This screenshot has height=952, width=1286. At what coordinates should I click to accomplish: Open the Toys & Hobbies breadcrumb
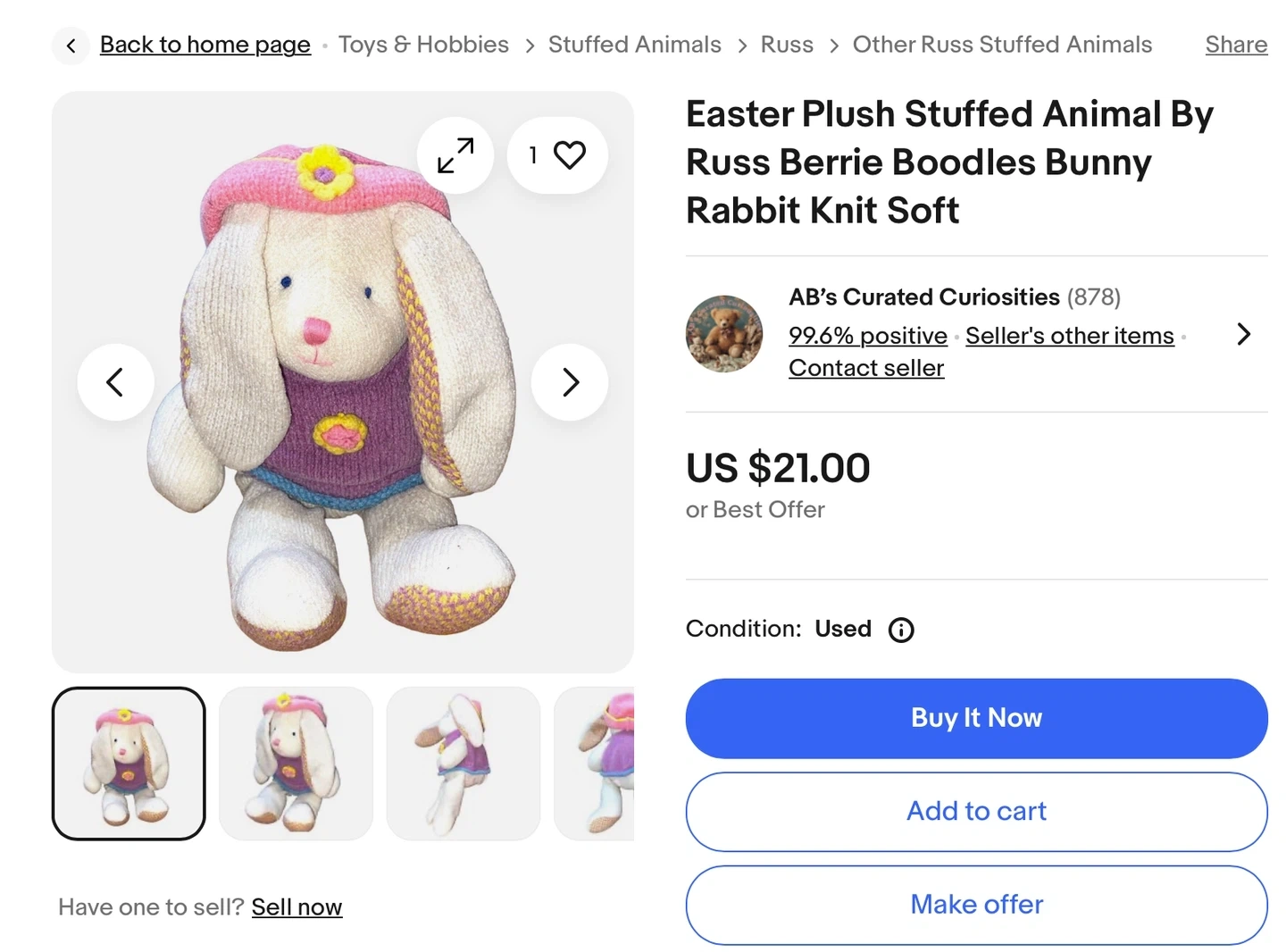coord(423,45)
